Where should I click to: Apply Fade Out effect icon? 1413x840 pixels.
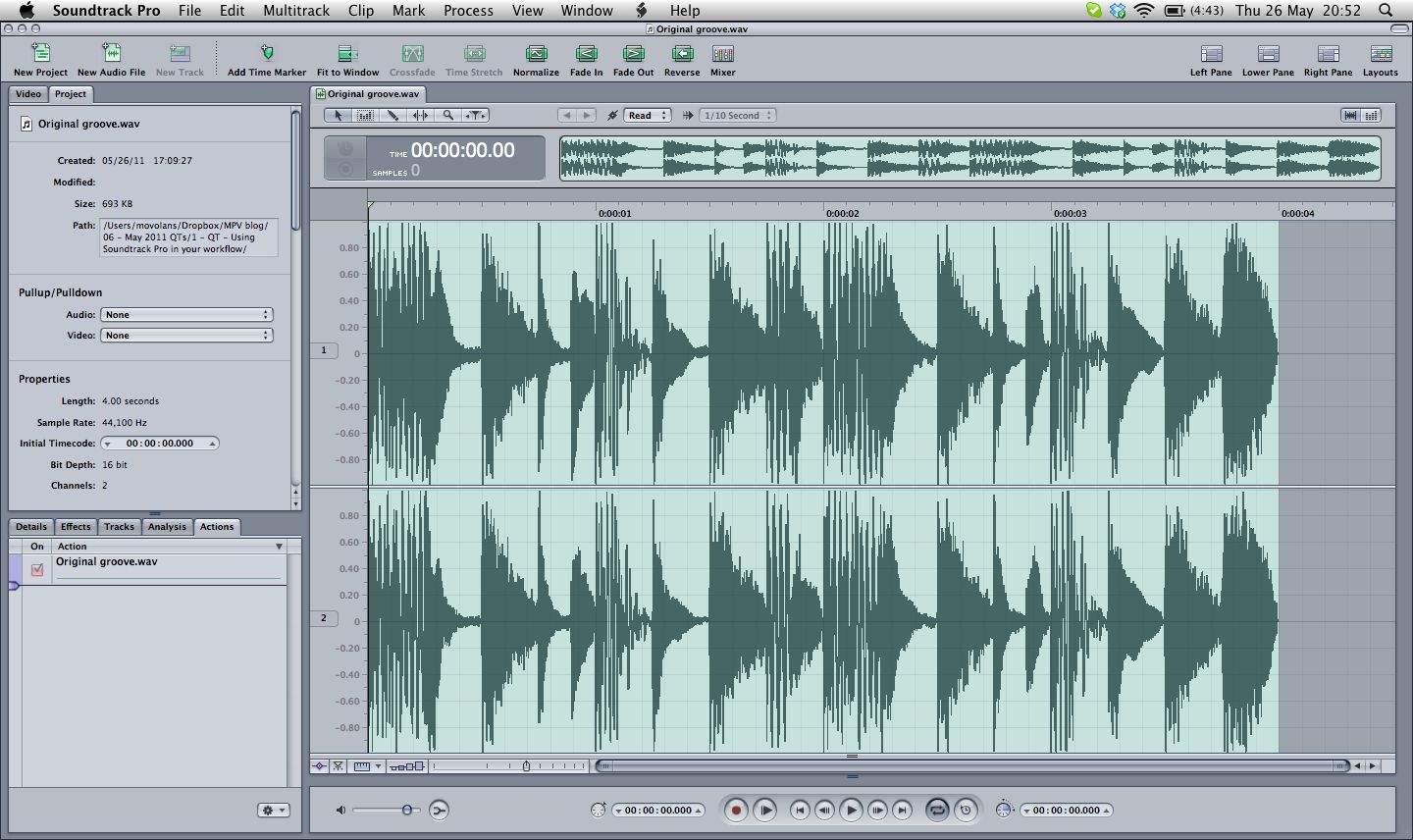click(633, 53)
